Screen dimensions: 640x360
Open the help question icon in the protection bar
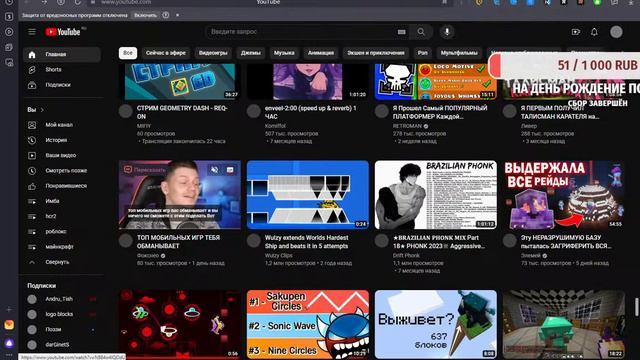point(166,15)
